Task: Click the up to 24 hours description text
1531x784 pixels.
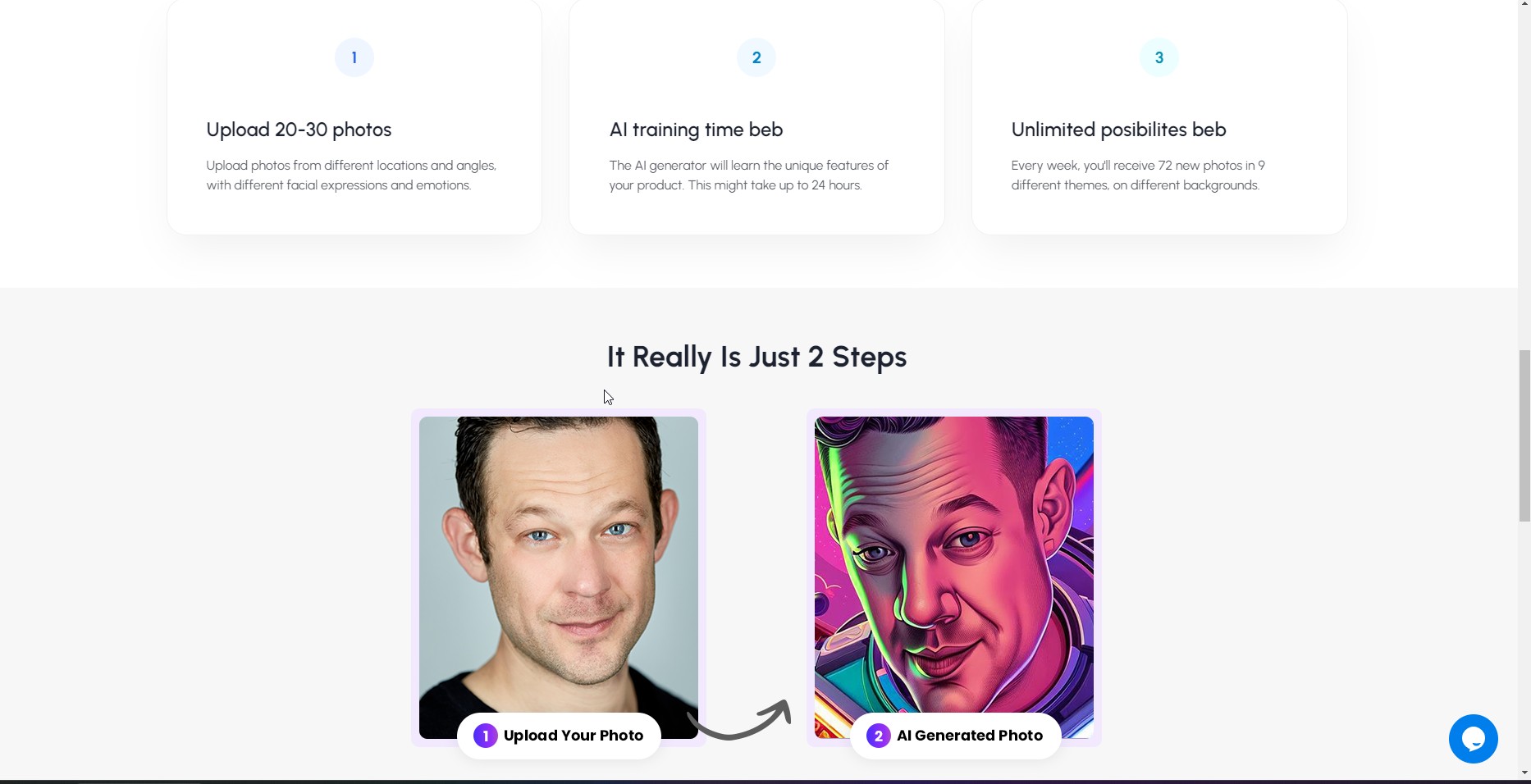Action: (748, 175)
